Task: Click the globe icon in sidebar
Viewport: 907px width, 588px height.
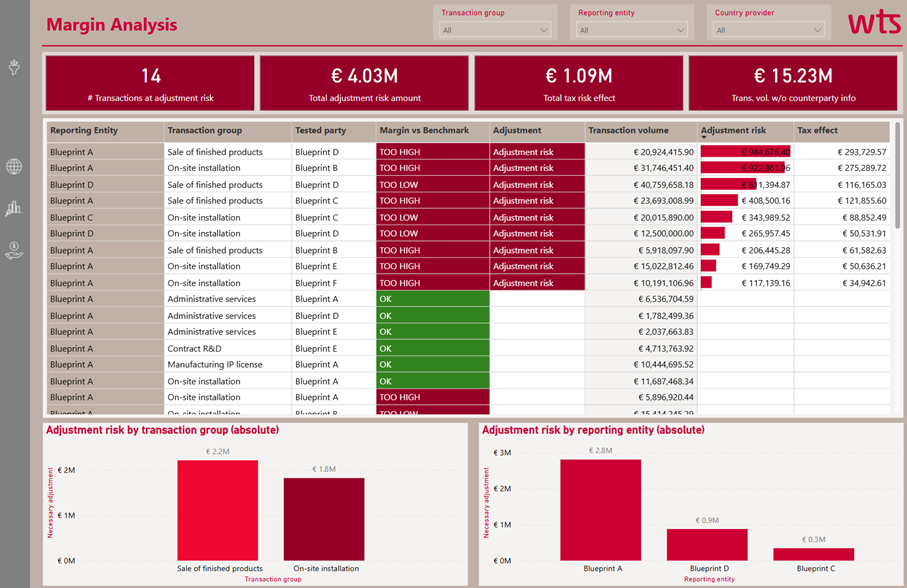Action: pos(14,167)
